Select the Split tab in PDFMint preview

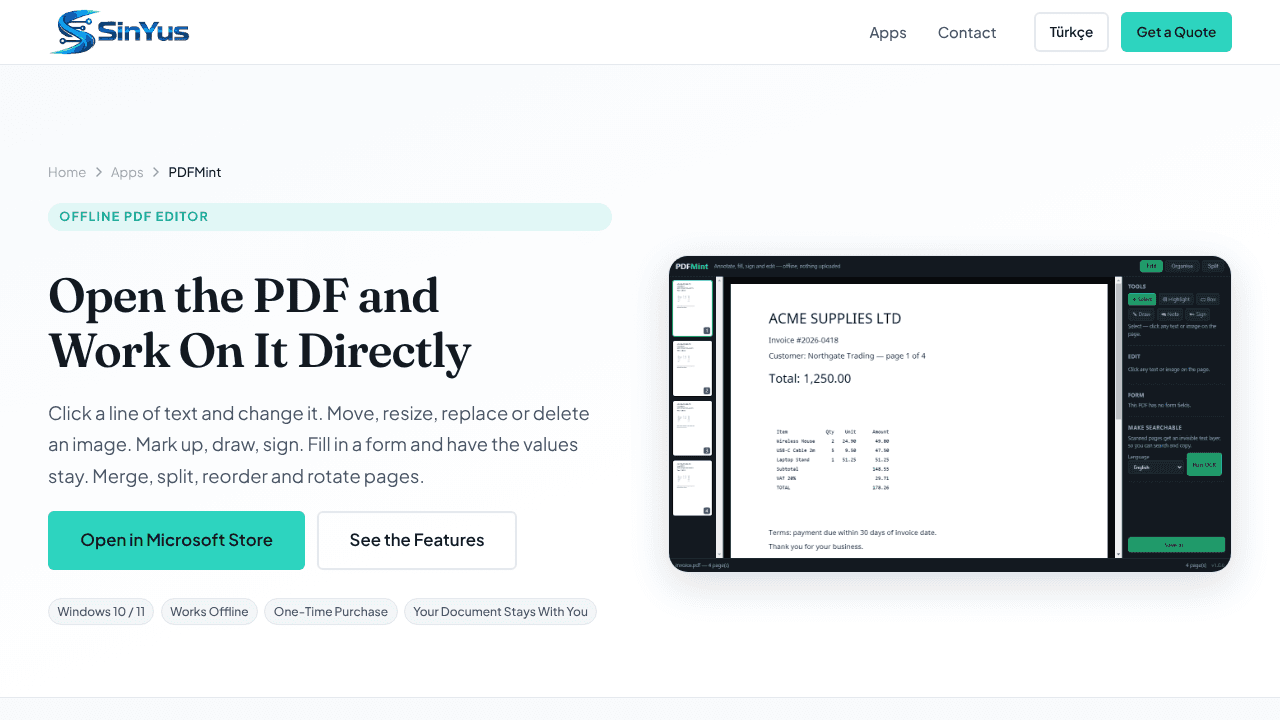coord(1213,266)
